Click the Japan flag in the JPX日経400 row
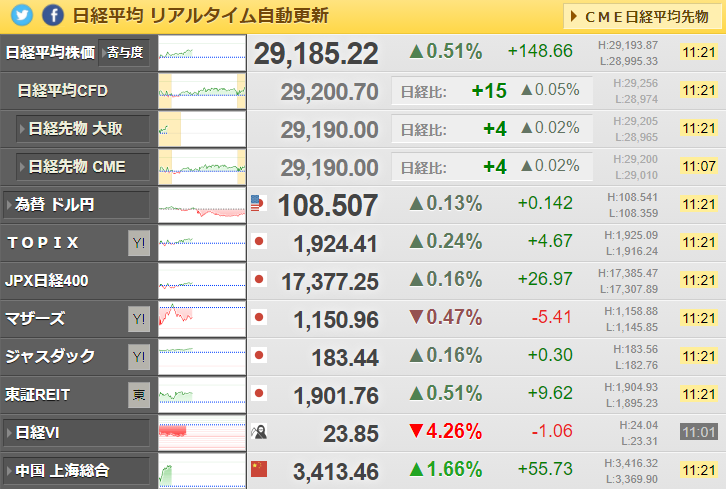This screenshot has height=489, width=726. coord(258,279)
